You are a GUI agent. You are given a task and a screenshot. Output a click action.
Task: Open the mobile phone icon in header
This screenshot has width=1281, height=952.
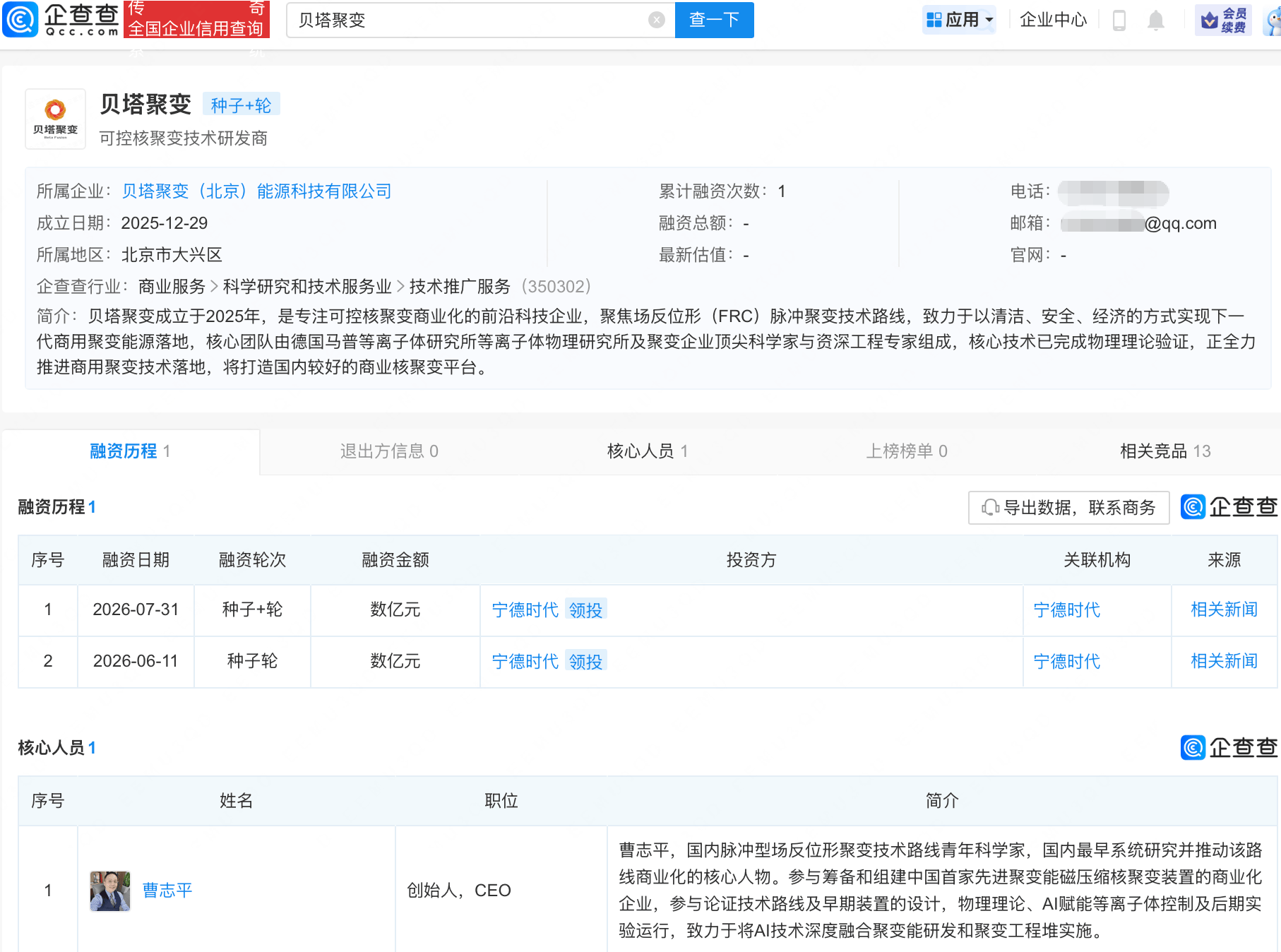pos(1119,20)
